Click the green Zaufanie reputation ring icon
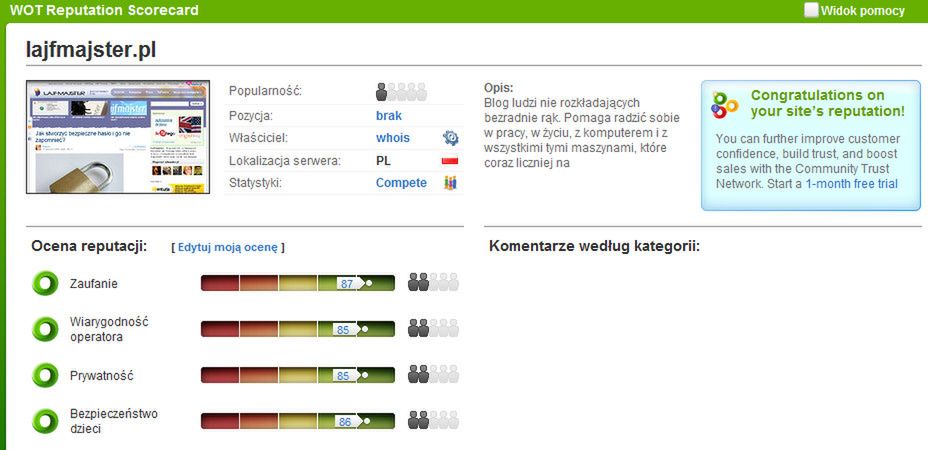This screenshot has width=928, height=450. tap(45, 283)
